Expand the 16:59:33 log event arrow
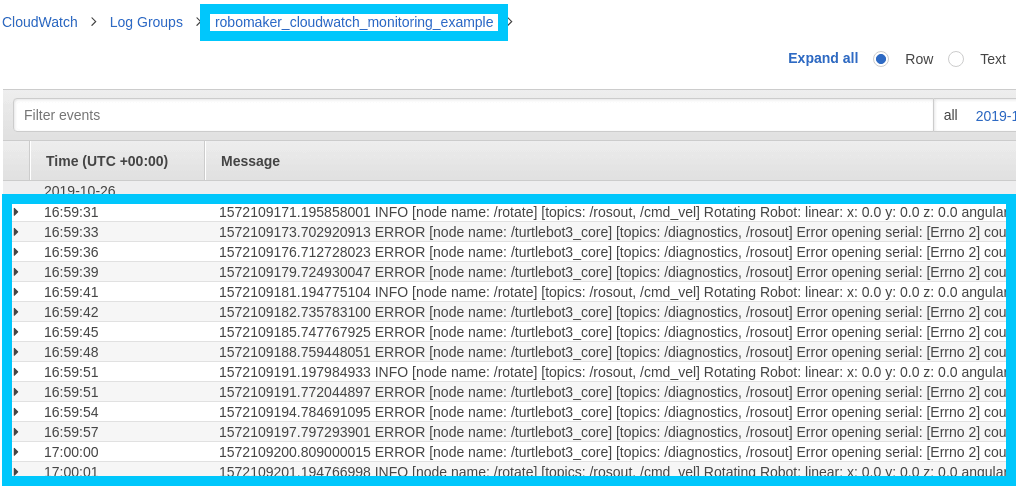Image resolution: width=1016 pixels, height=486 pixels. tap(16, 232)
